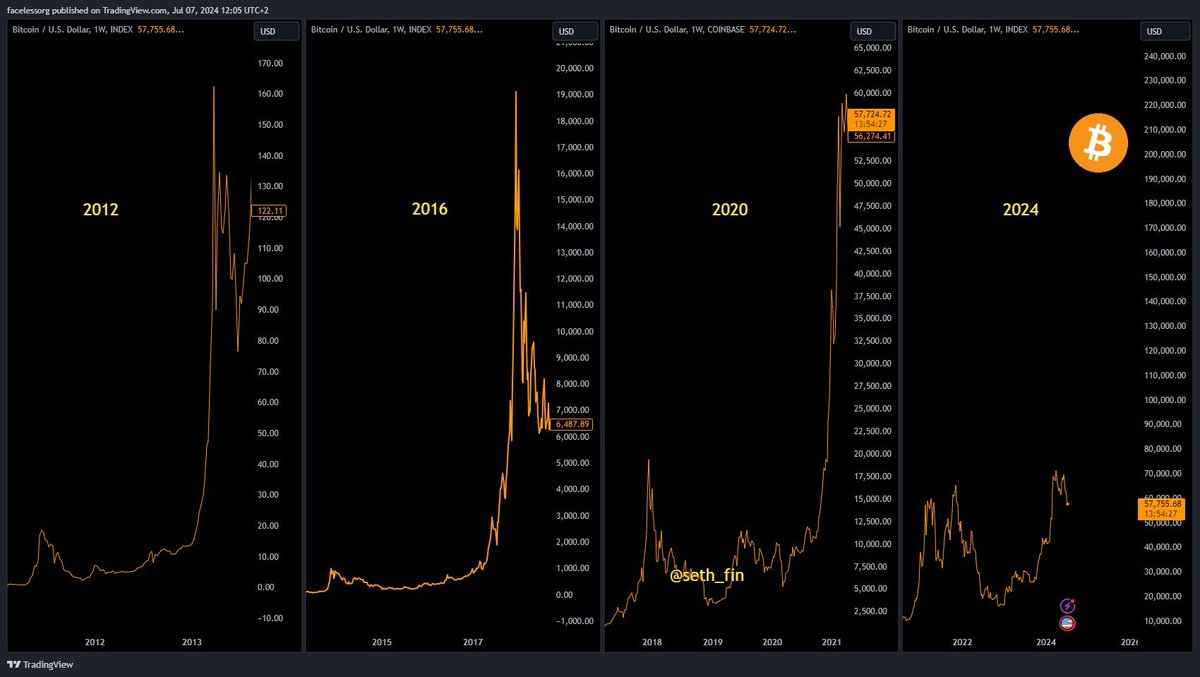1200x677 pixels.
Task: Click 2021 on the third chart's time axis
Action: 831,642
